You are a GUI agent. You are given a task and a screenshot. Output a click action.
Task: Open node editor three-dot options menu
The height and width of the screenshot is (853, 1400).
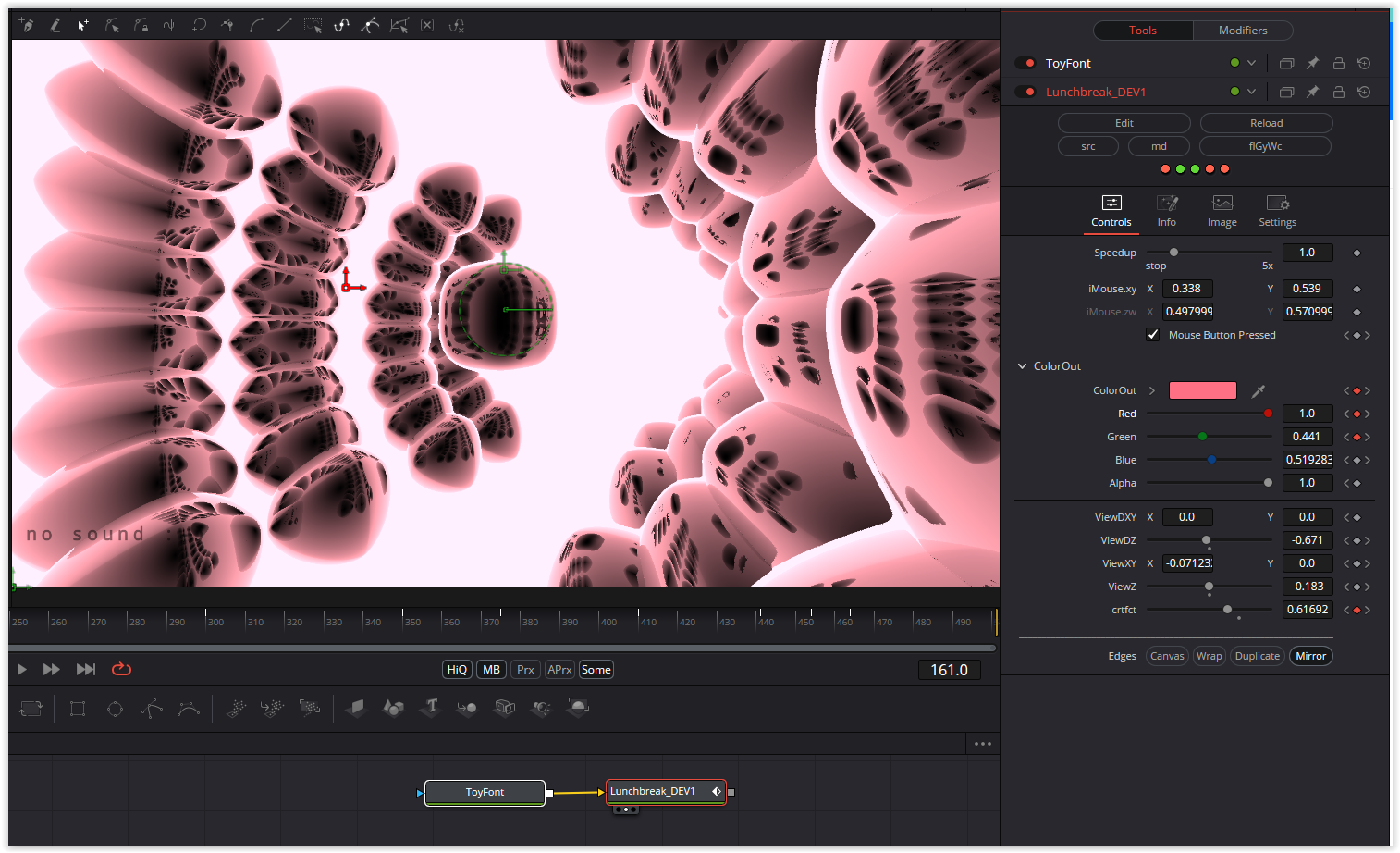[x=982, y=744]
